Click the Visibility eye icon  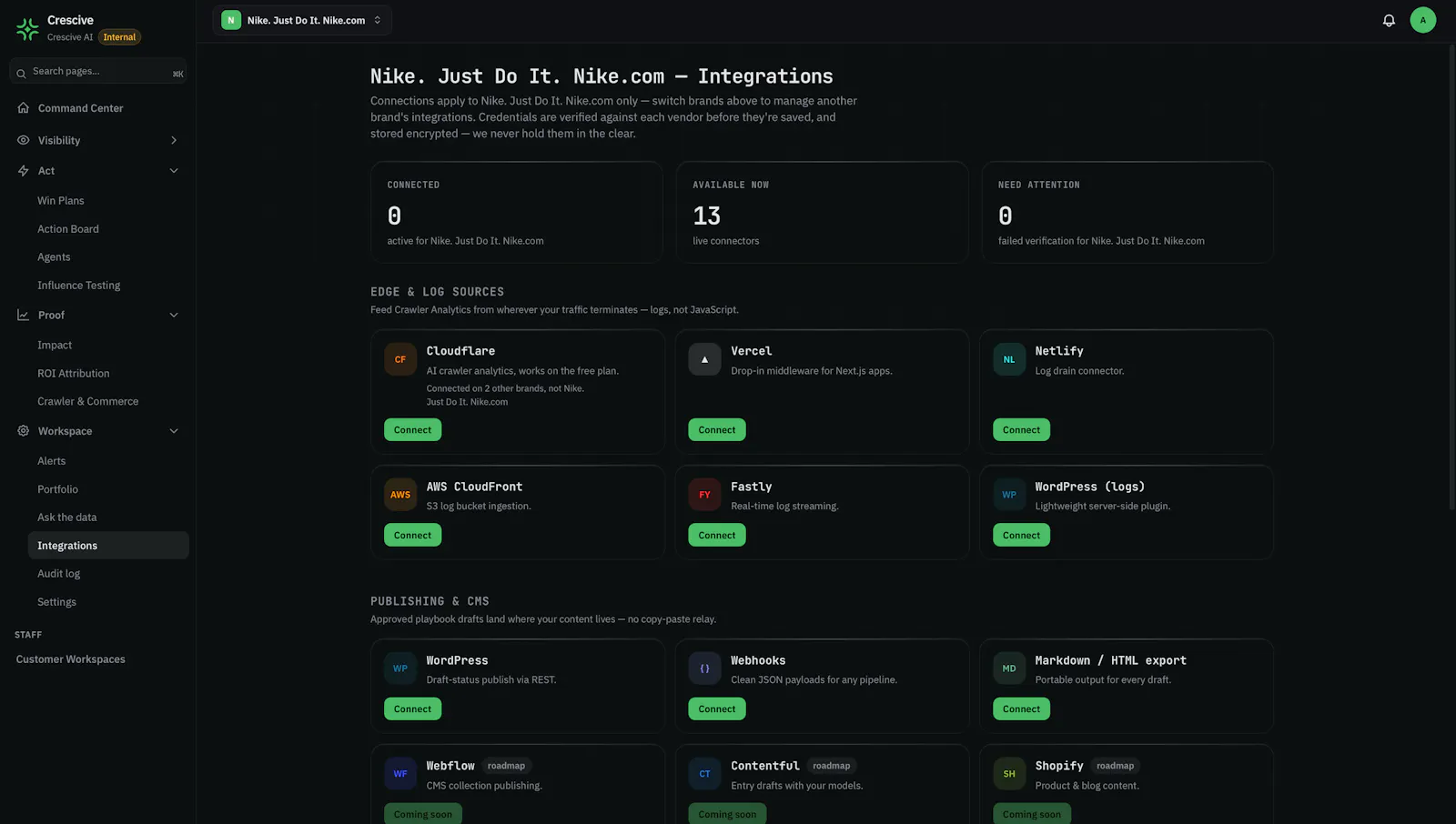[24, 140]
